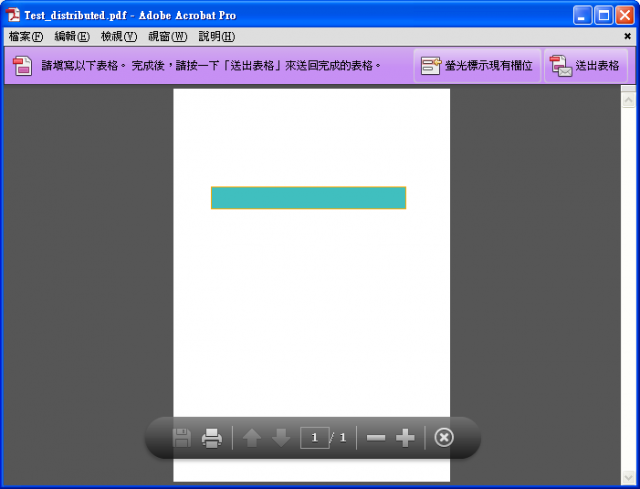640x489 pixels.
Task: Zoom out with the minus icon
Action: pos(376,438)
